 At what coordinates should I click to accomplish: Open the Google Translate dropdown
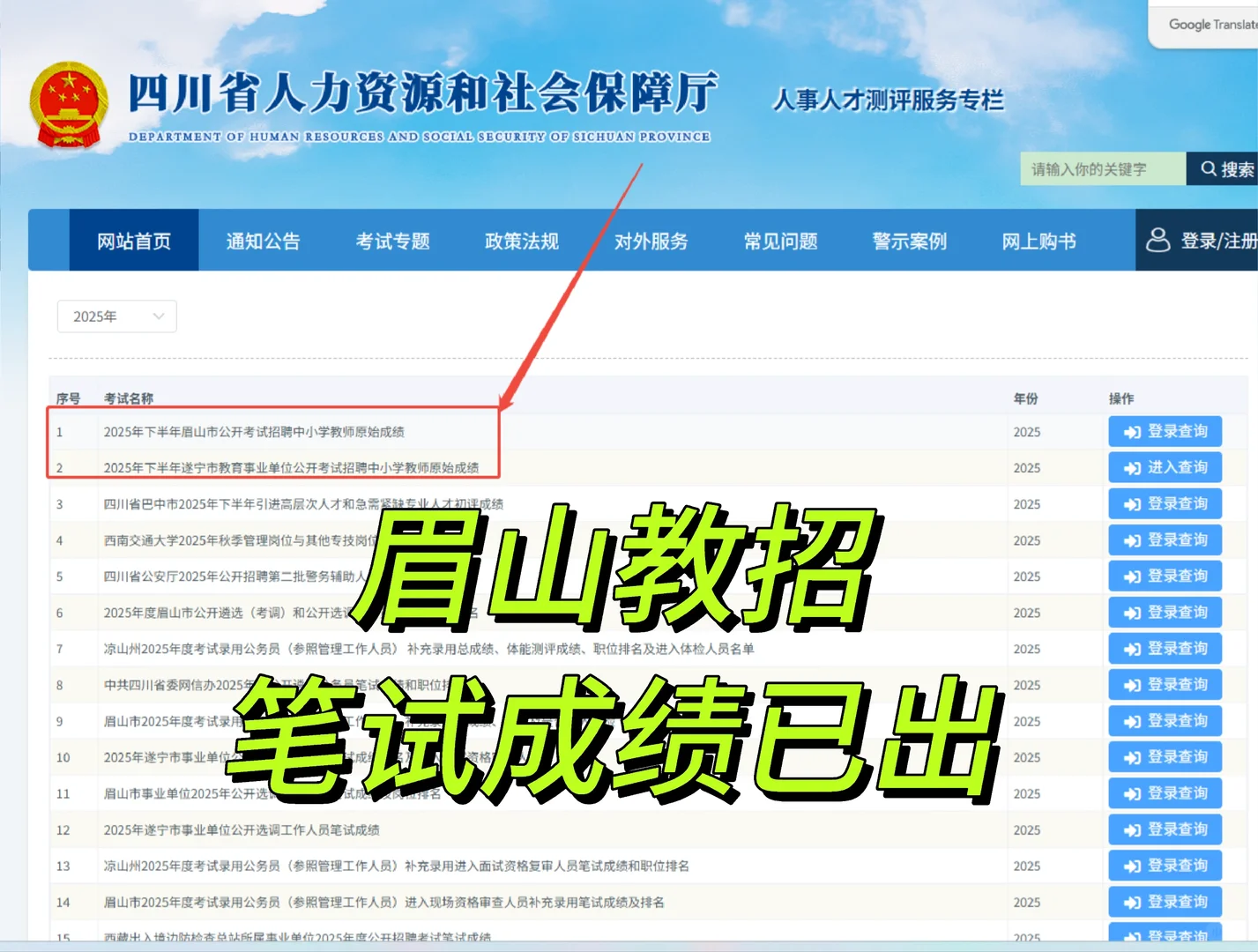[1208, 25]
